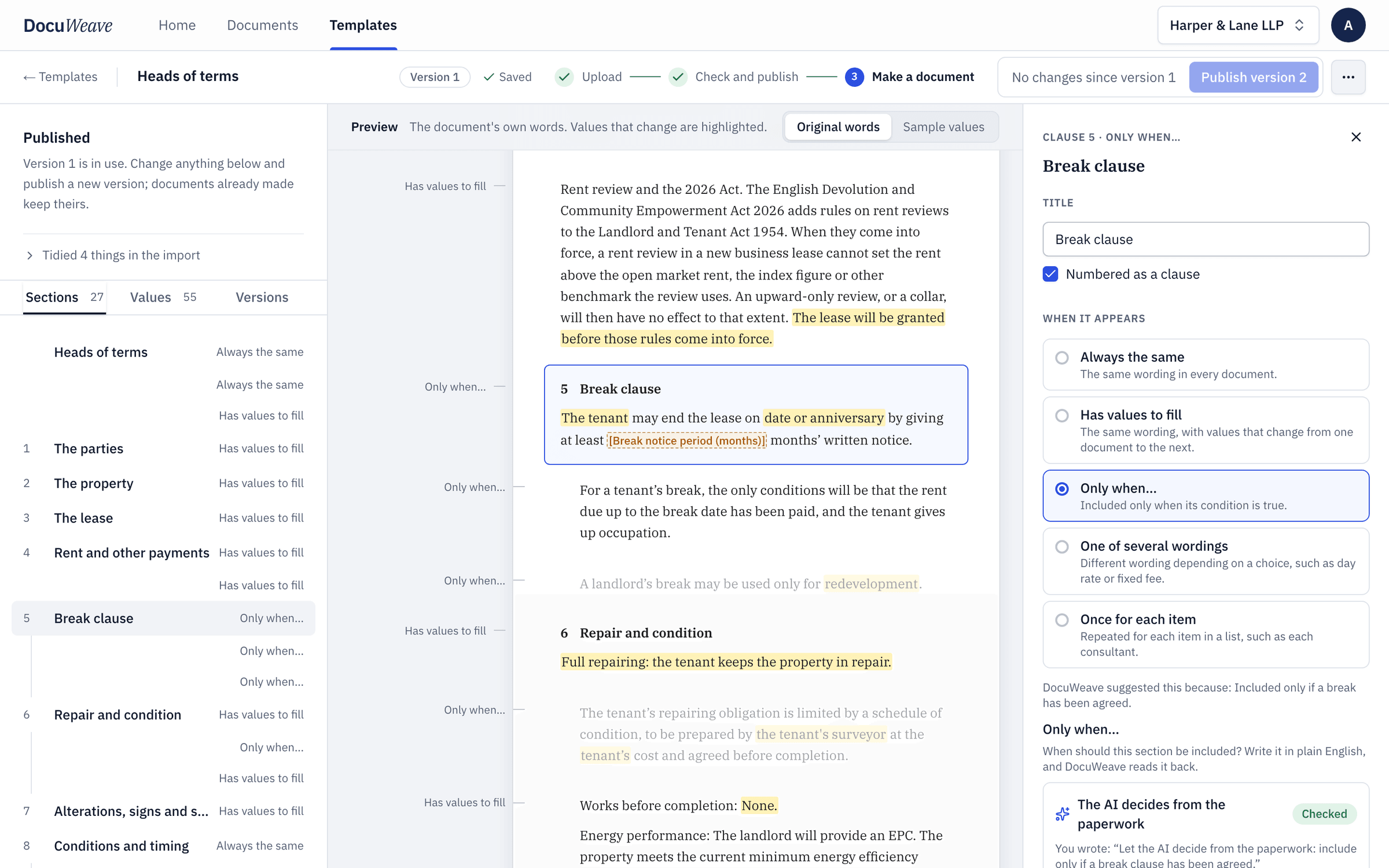Click Publish version 2 button
Screen dimensions: 1389x868
(1254, 77)
